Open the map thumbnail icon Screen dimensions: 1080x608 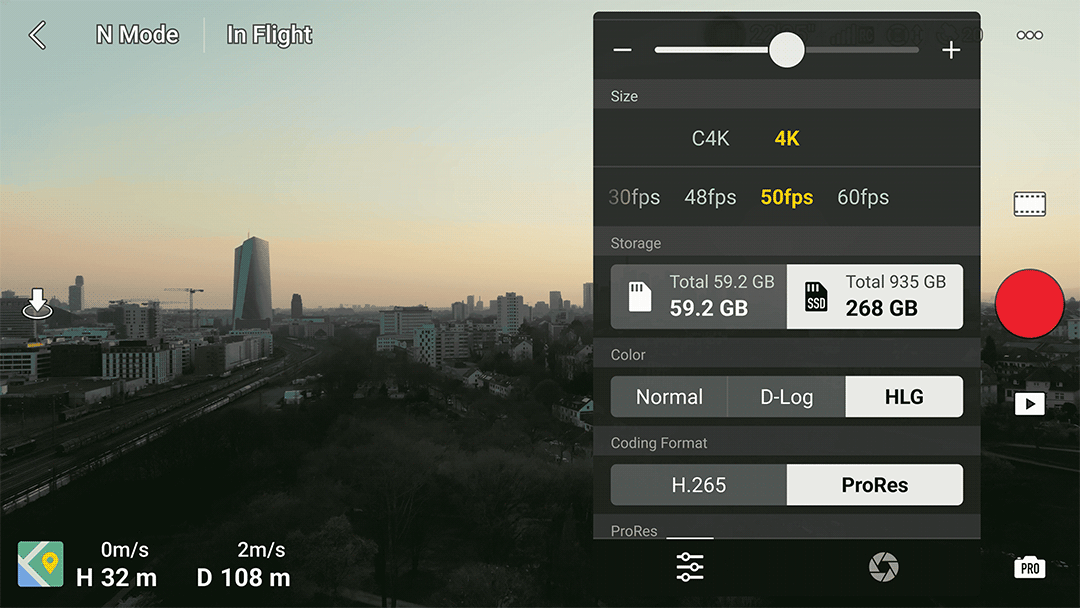[x=41, y=564]
